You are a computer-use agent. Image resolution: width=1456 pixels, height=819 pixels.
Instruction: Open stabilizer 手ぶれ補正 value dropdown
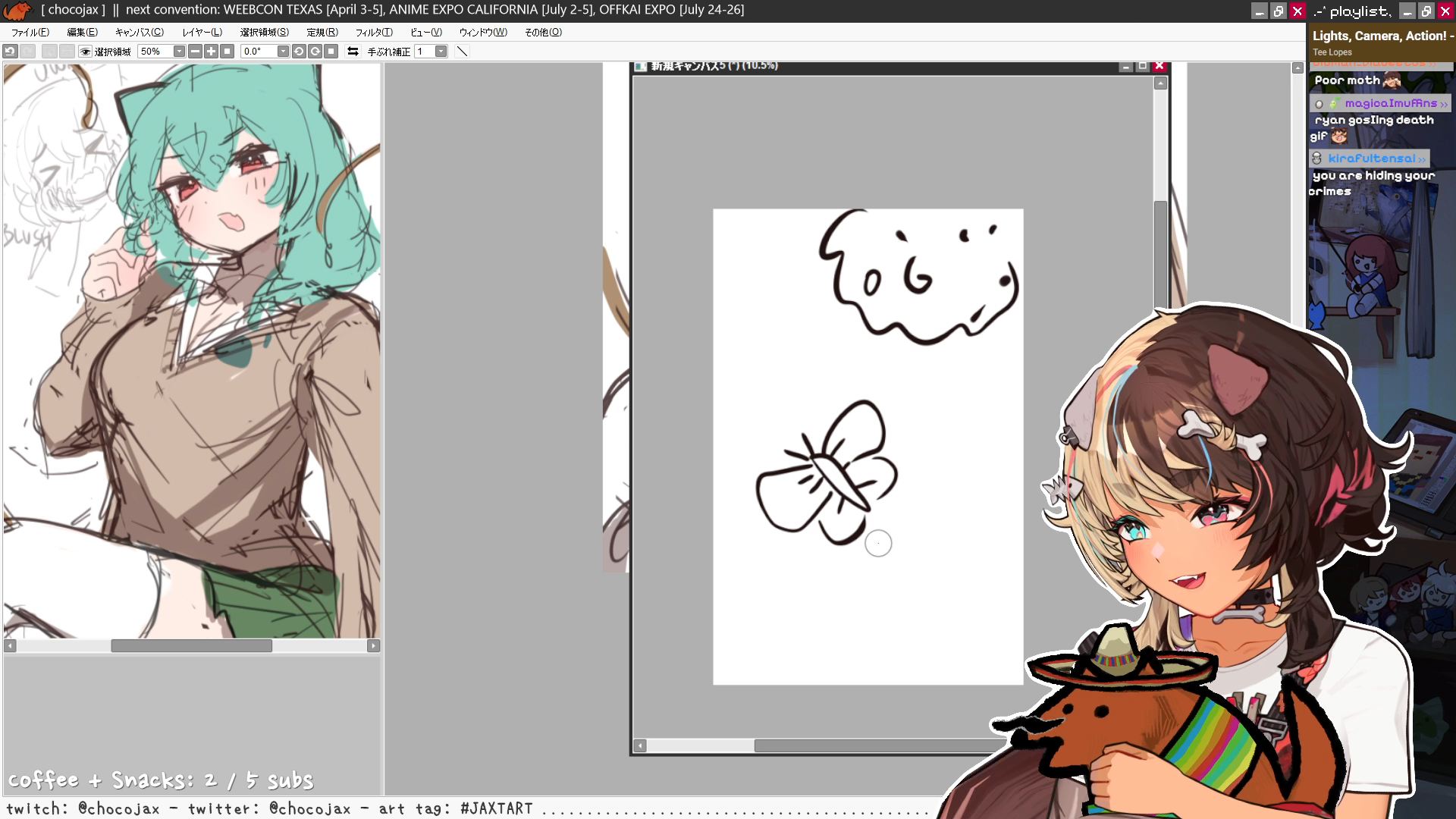441,52
